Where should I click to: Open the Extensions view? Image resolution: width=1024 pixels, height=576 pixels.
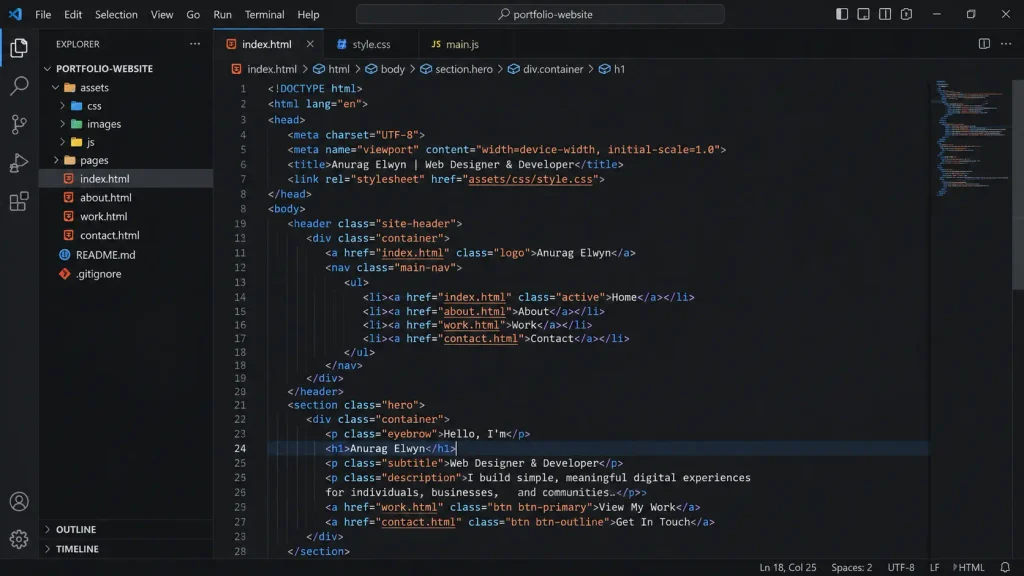pyautogui.click(x=19, y=201)
